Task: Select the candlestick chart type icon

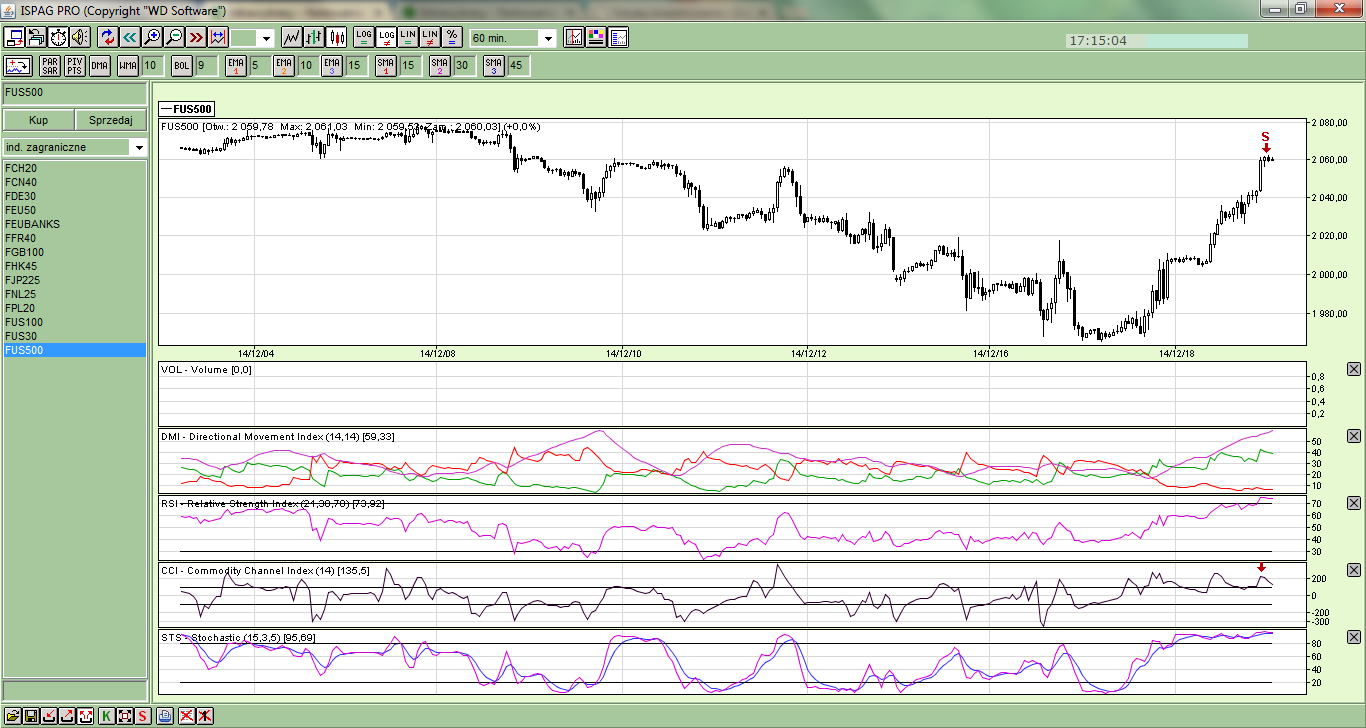Action: coord(337,38)
